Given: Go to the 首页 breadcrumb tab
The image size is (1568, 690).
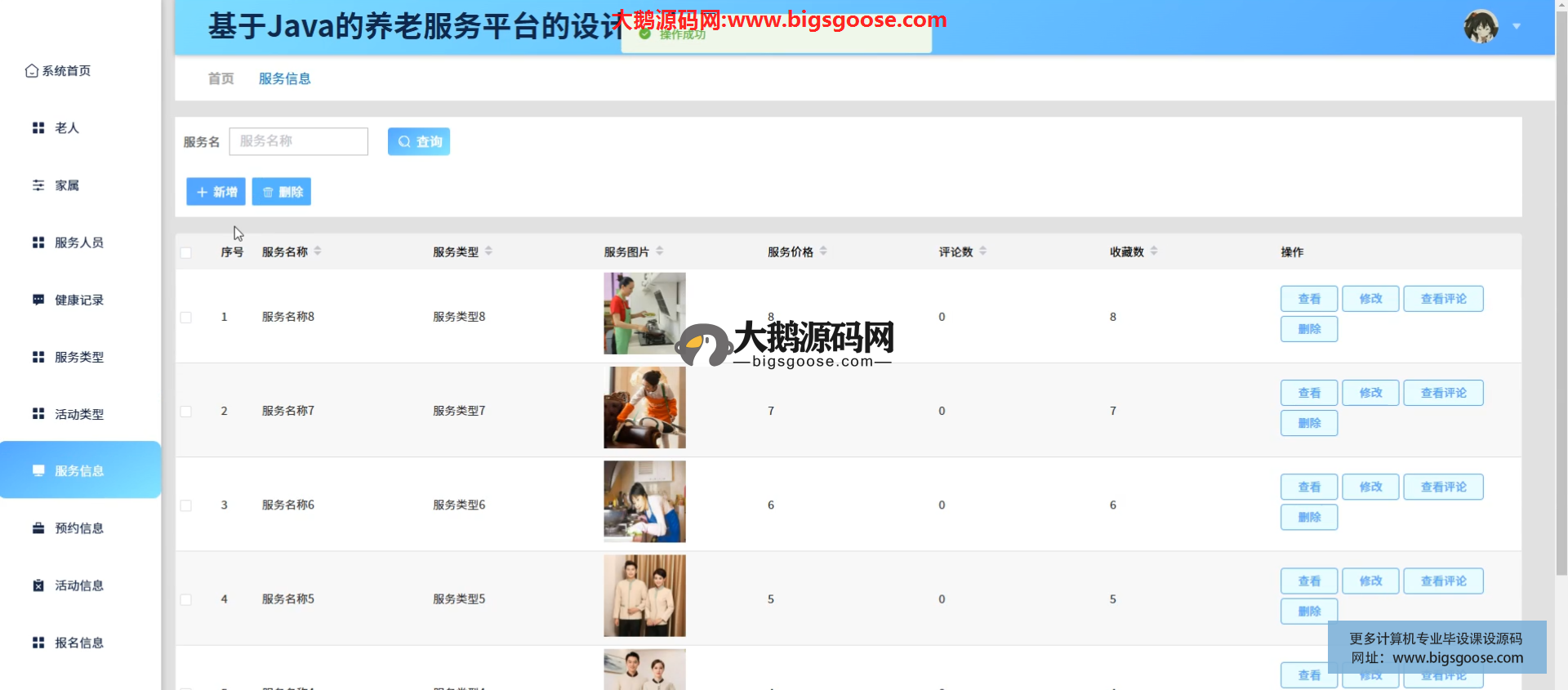Looking at the screenshot, I should pyautogui.click(x=220, y=78).
